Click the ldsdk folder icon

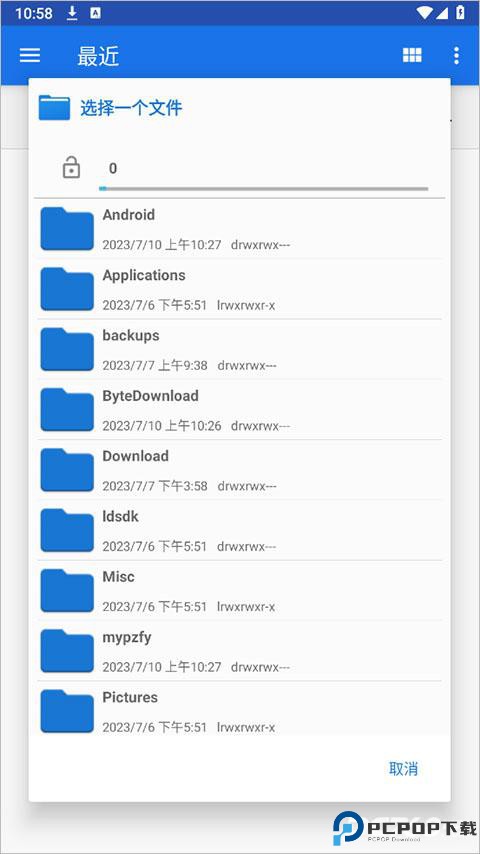click(x=67, y=530)
